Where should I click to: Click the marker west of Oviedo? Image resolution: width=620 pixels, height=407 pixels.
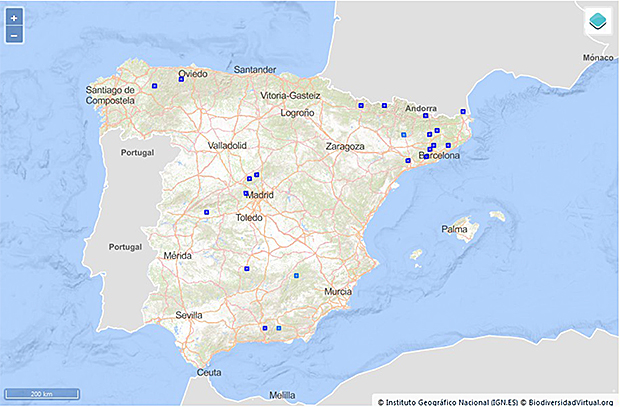coord(155,87)
